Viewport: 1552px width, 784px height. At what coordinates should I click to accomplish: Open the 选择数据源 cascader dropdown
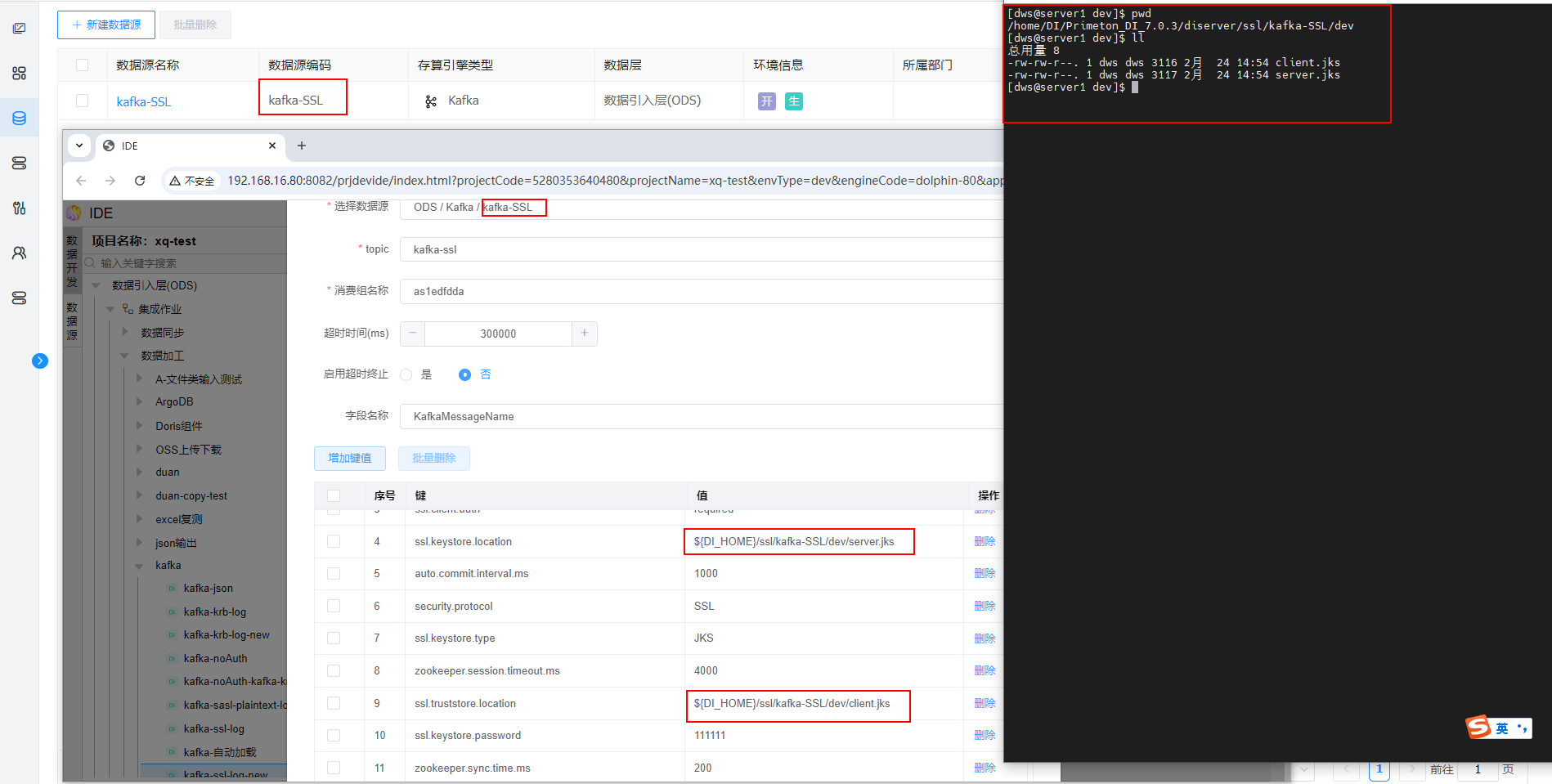pos(702,208)
